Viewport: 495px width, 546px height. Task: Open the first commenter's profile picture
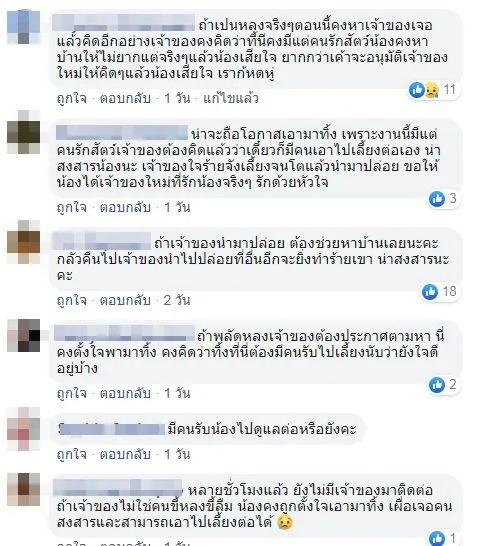(x=24, y=27)
